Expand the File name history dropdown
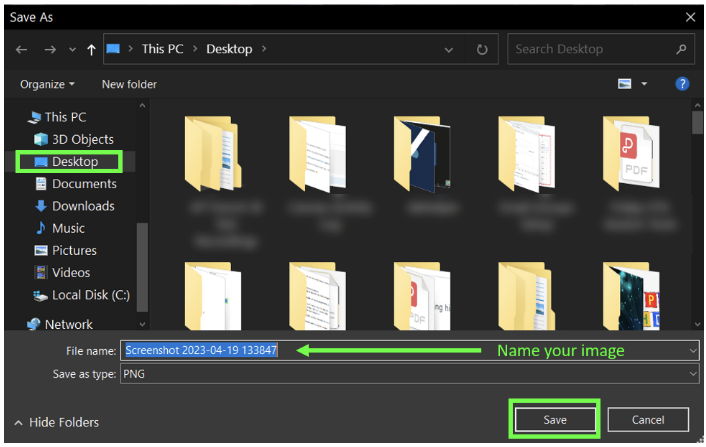 click(692, 351)
